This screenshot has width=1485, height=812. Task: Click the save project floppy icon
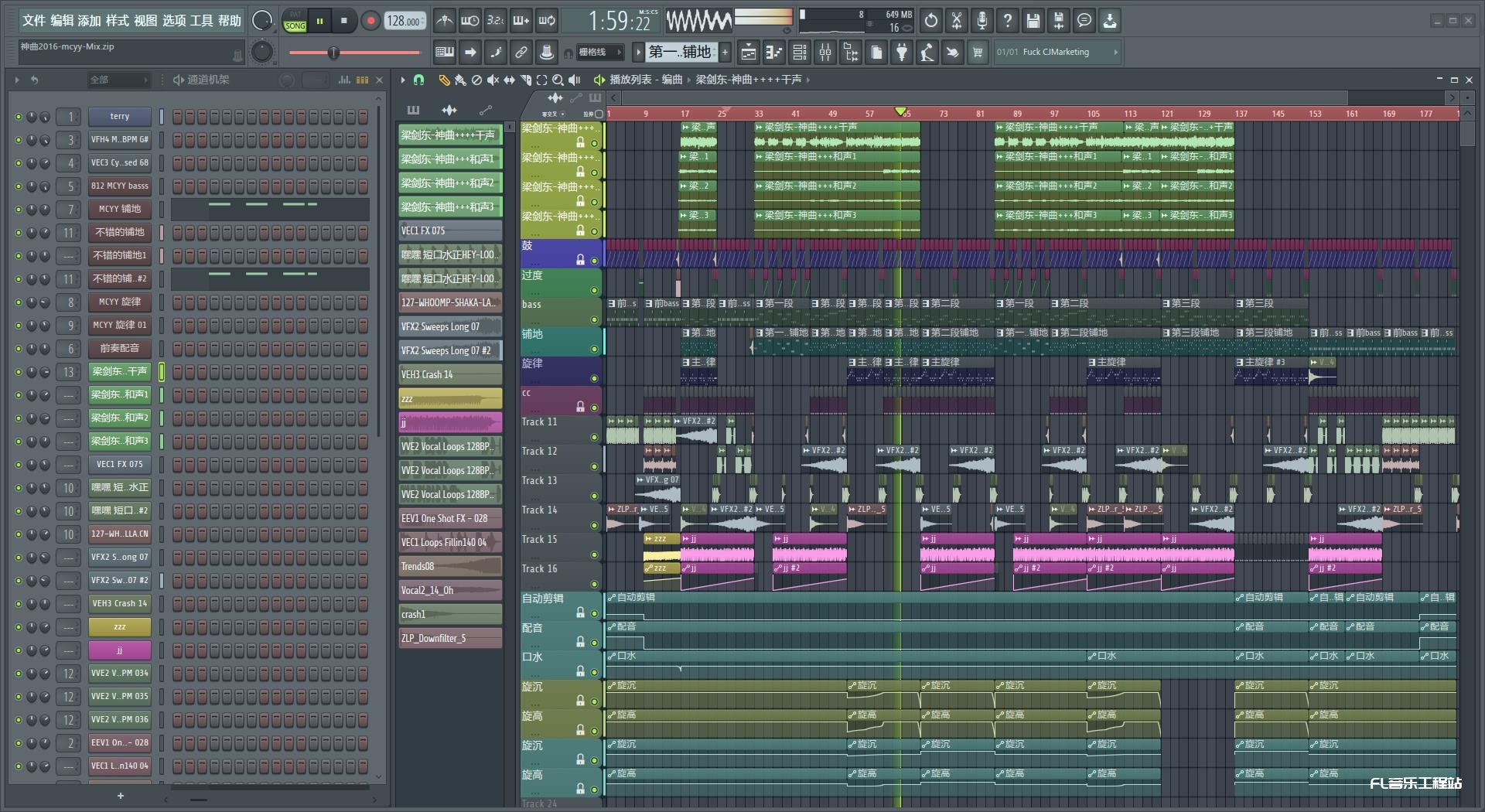(1033, 21)
